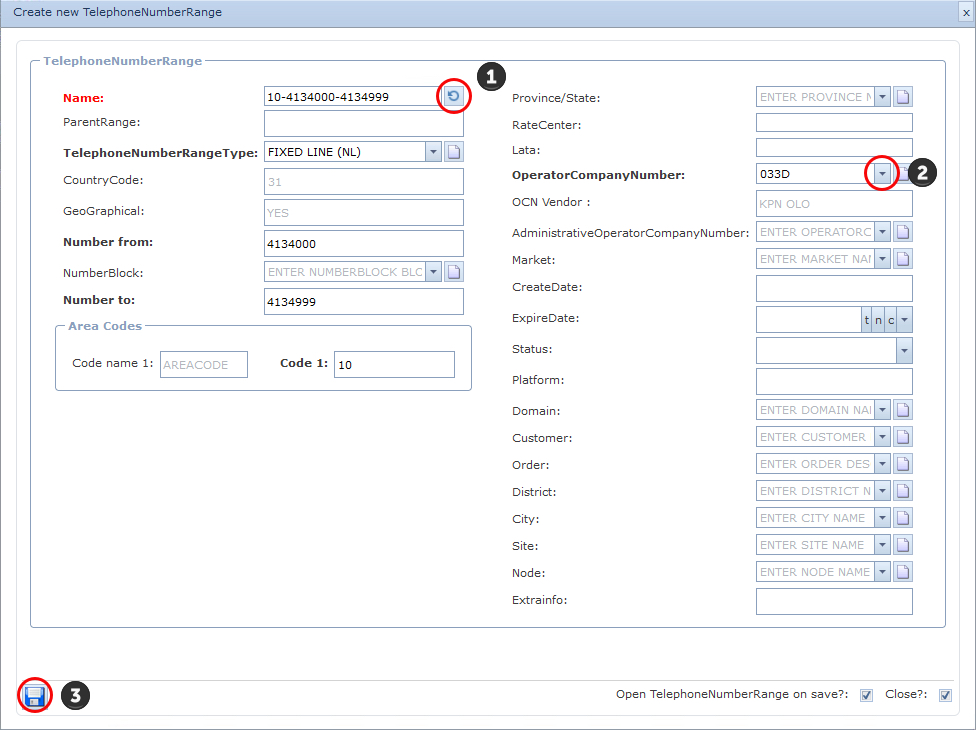Click the 'c' button in ExpireDate
The height and width of the screenshot is (730, 976).
[x=890, y=320]
